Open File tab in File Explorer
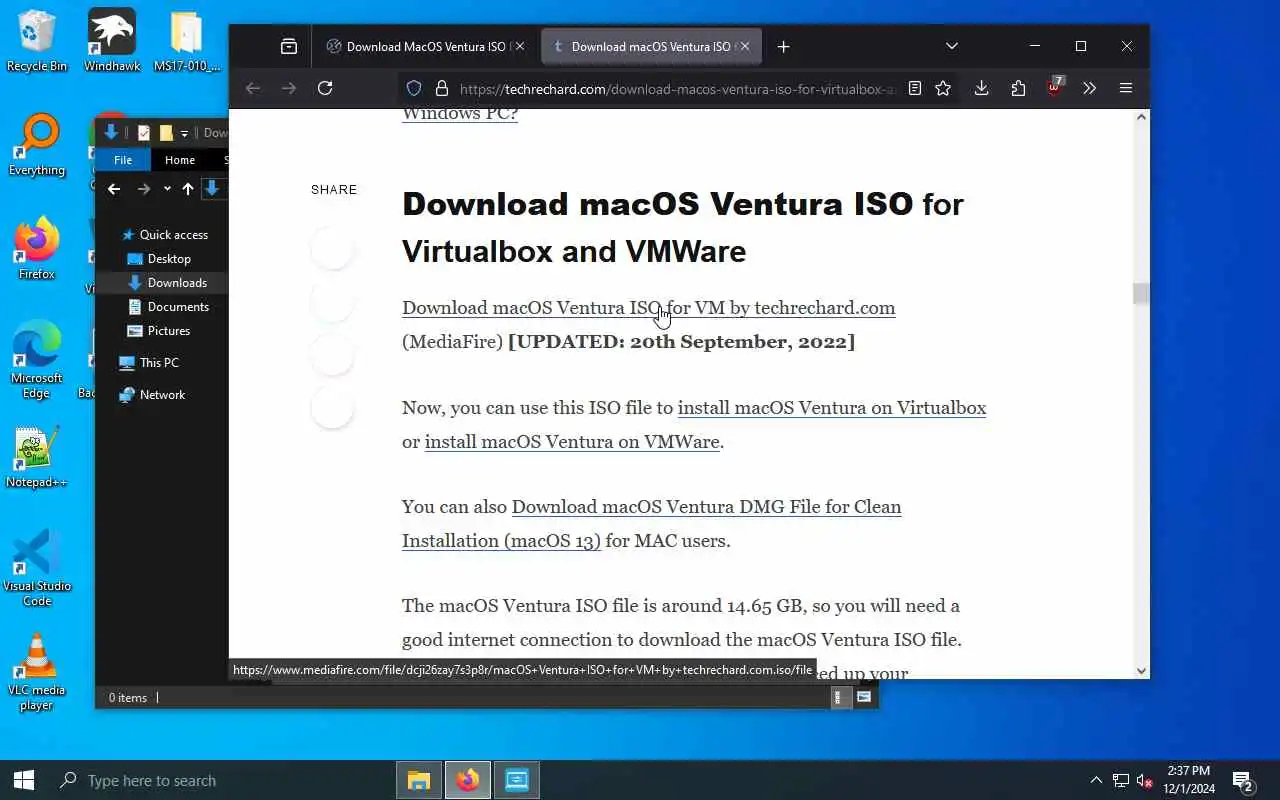Image resolution: width=1280 pixels, height=800 pixels. click(123, 160)
